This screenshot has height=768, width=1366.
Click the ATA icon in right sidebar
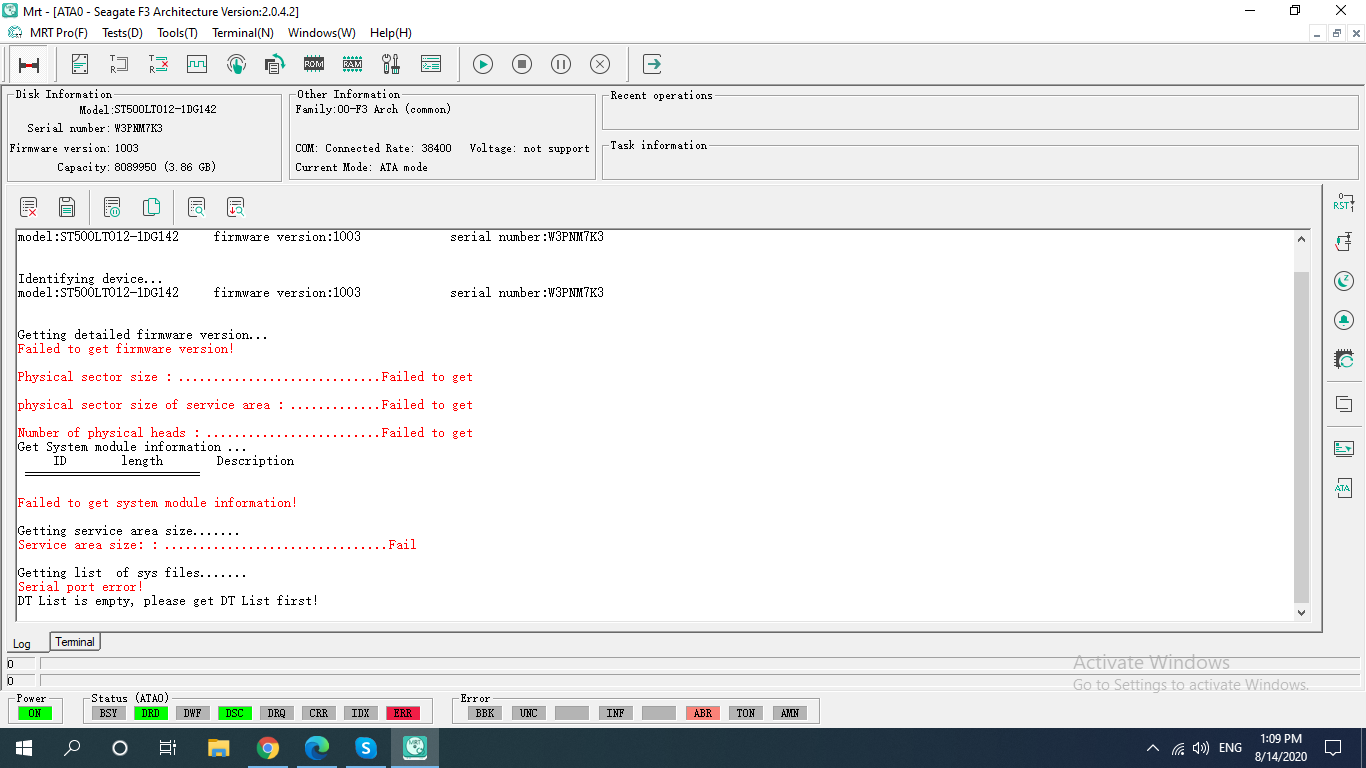(x=1343, y=488)
